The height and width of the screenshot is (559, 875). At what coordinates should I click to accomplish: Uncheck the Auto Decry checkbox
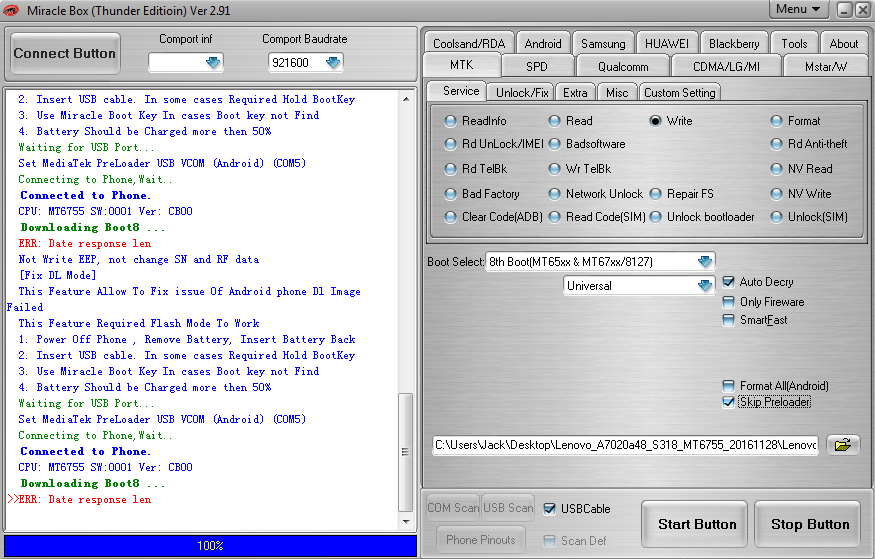pos(728,282)
